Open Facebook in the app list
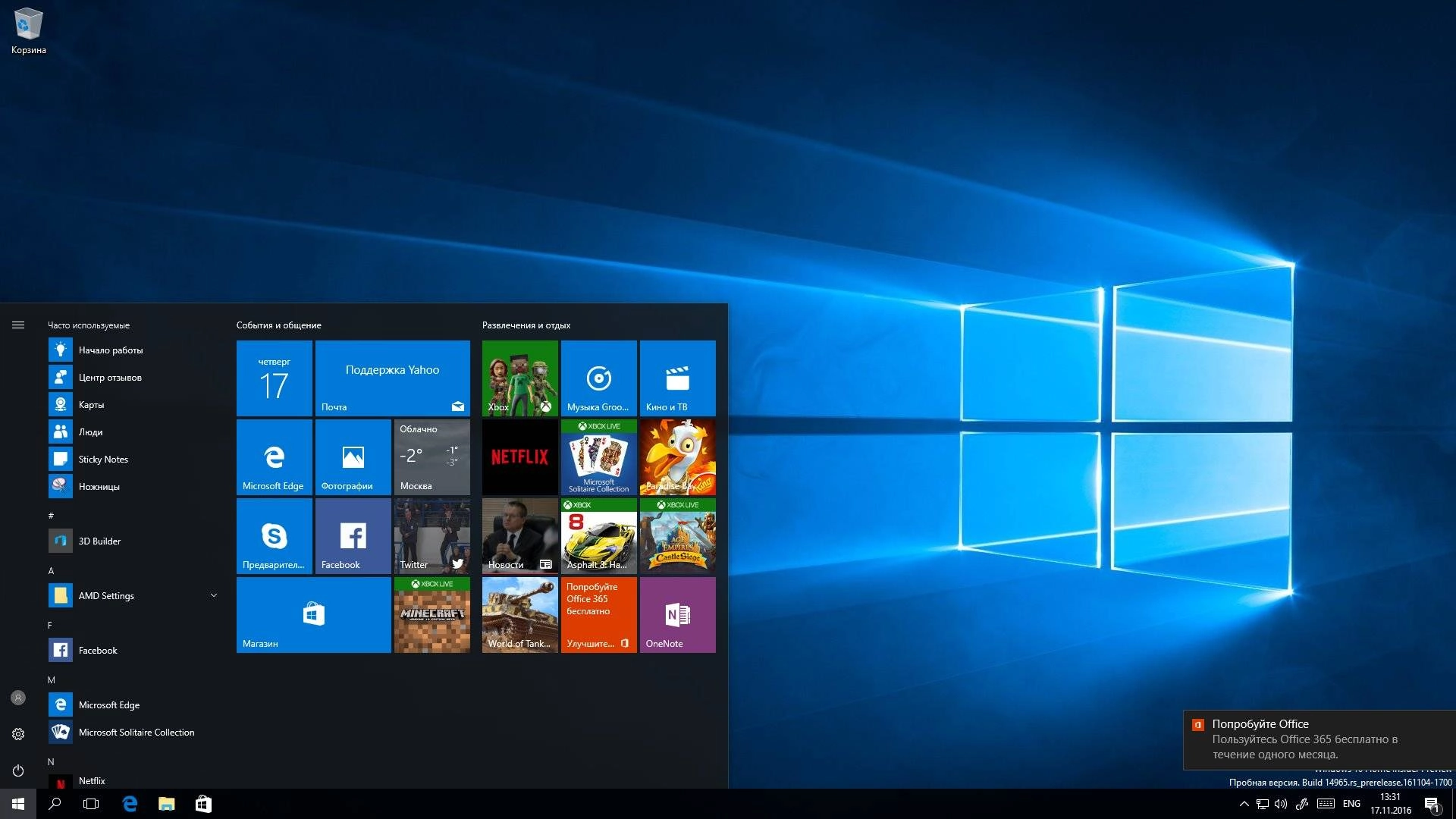Screen dimensions: 1456x819 click(x=133, y=651)
